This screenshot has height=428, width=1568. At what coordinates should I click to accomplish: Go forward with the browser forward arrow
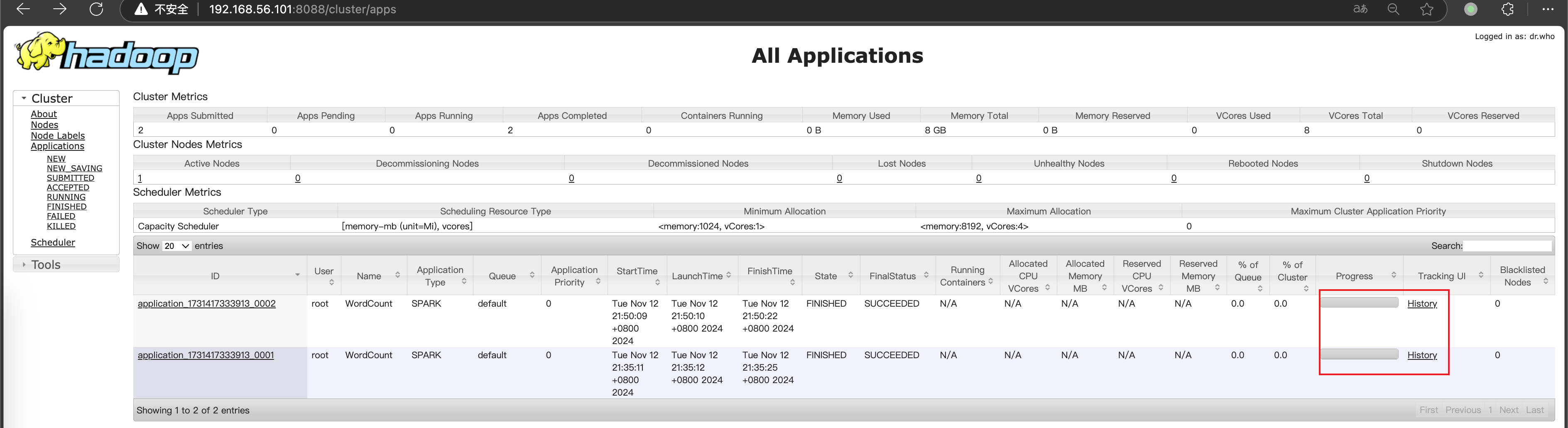(x=60, y=9)
